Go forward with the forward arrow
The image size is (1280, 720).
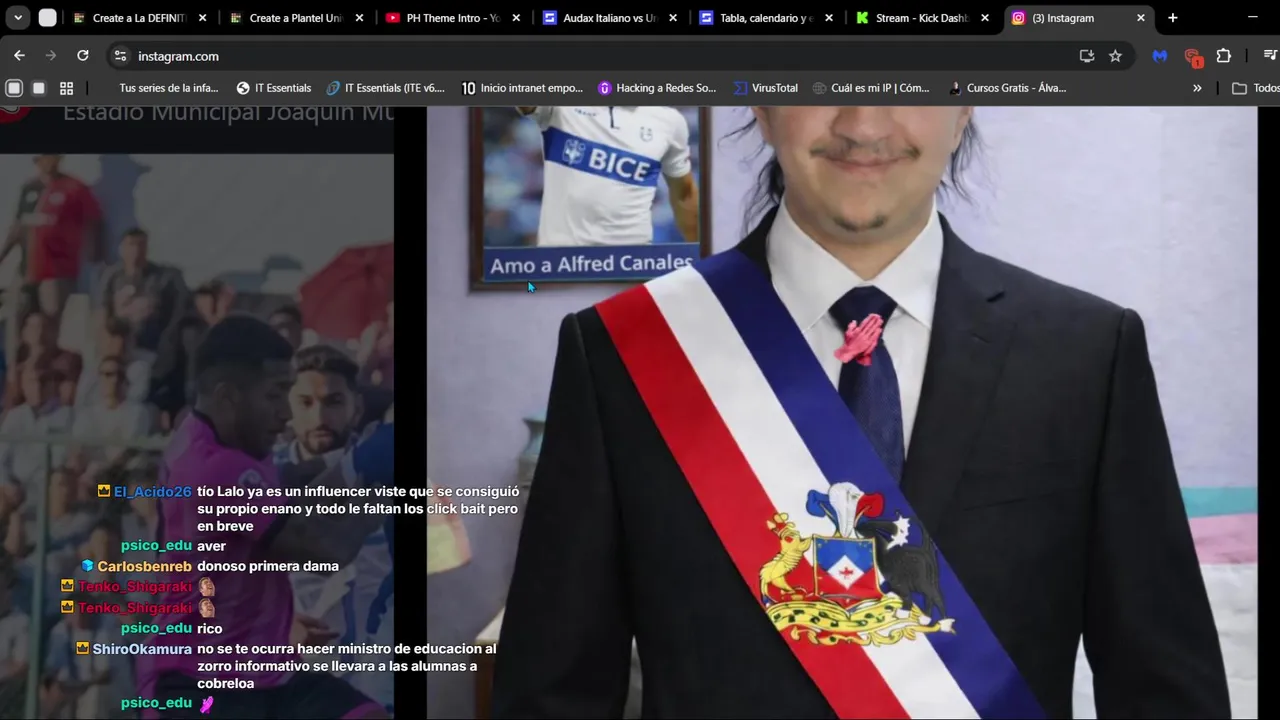(x=51, y=56)
